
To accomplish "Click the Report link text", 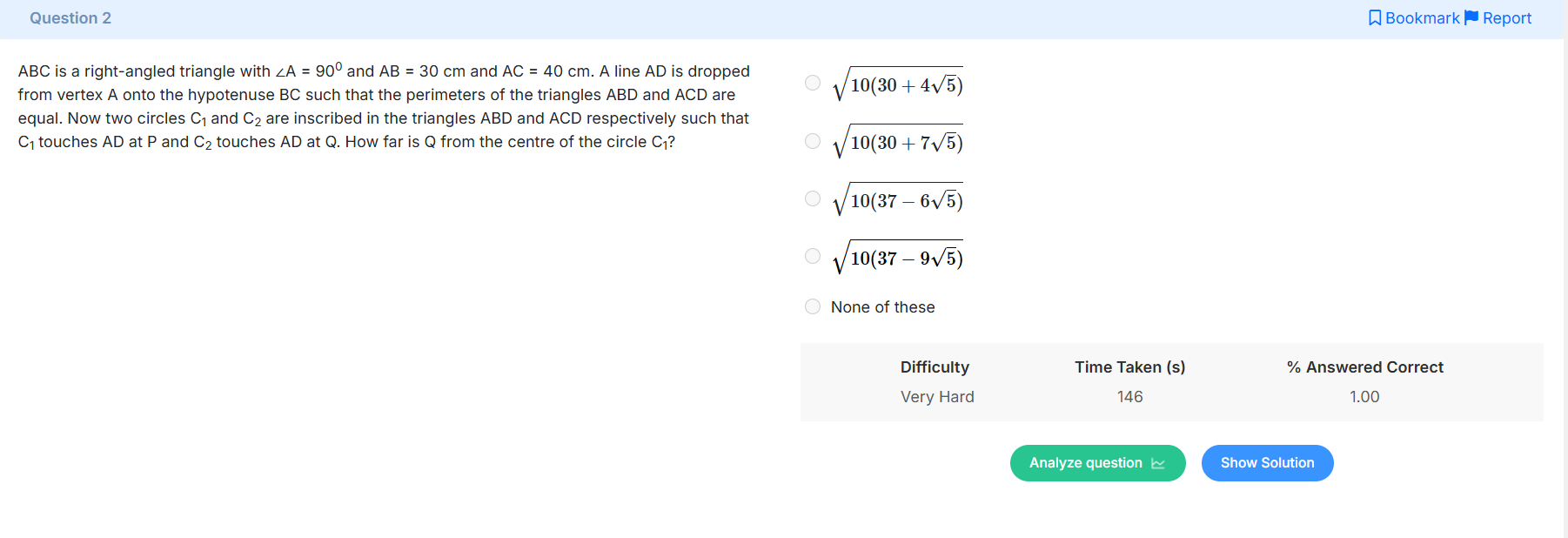I will tap(1507, 18).
